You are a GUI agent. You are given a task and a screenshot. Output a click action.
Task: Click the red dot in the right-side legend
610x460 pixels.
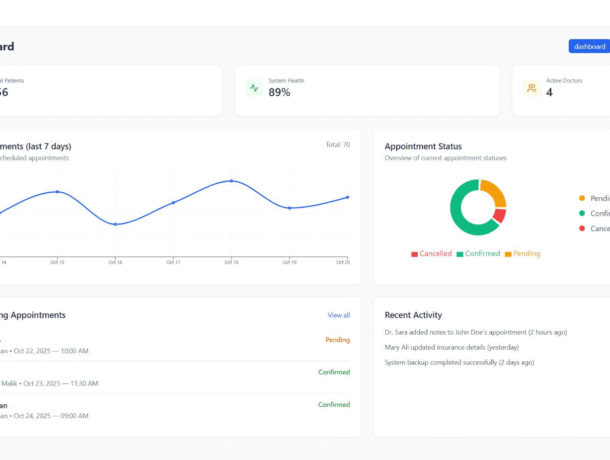point(582,228)
